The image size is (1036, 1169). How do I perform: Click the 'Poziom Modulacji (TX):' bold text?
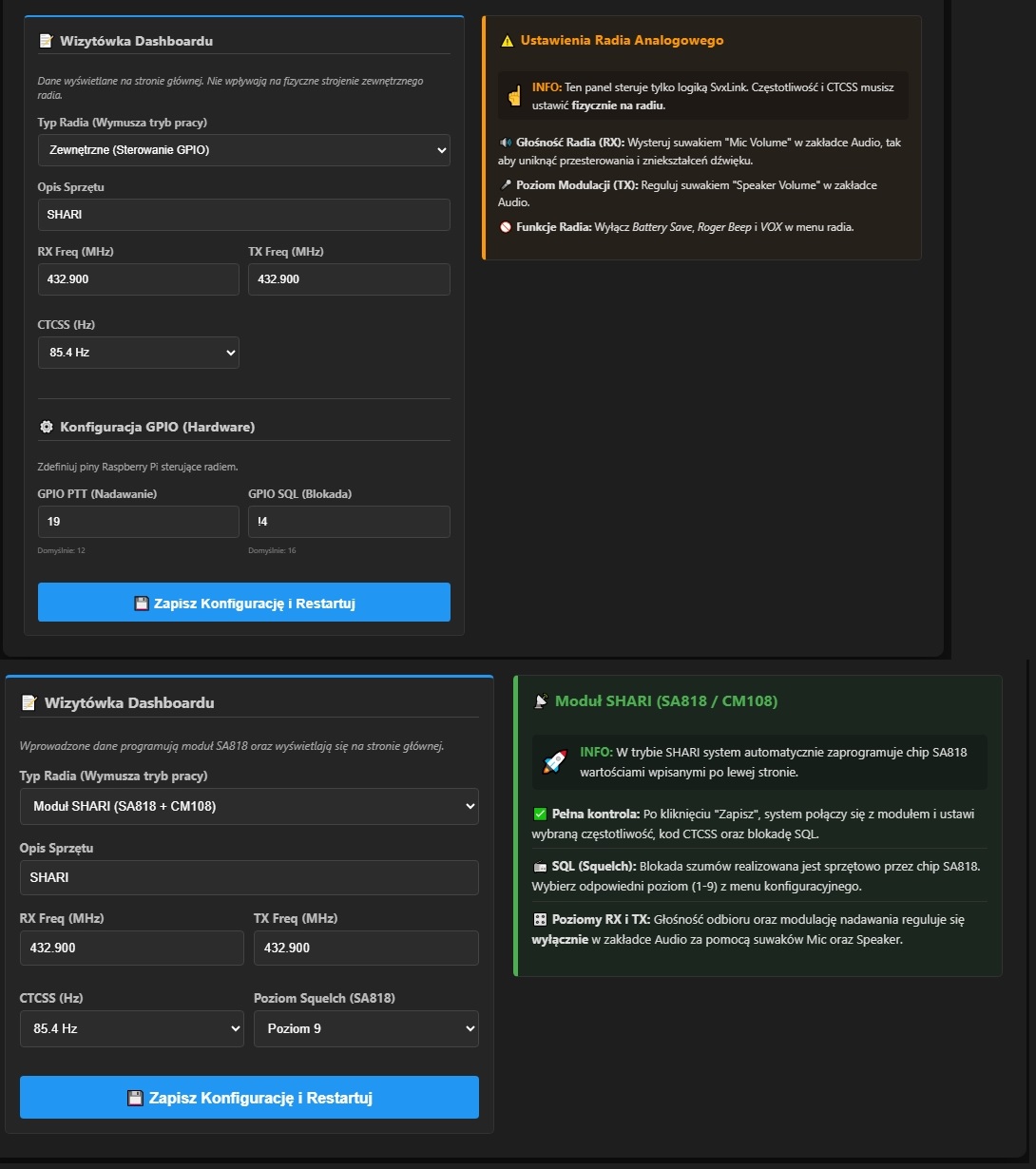[576, 185]
